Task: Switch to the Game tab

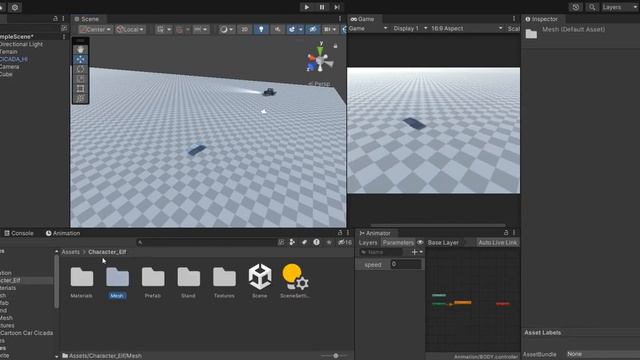Action: [362, 19]
